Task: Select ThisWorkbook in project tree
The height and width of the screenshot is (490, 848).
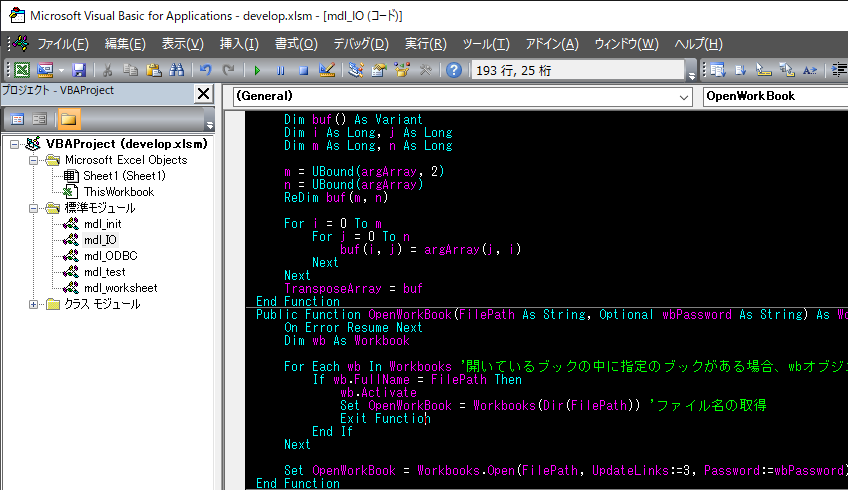Action: coord(119,192)
